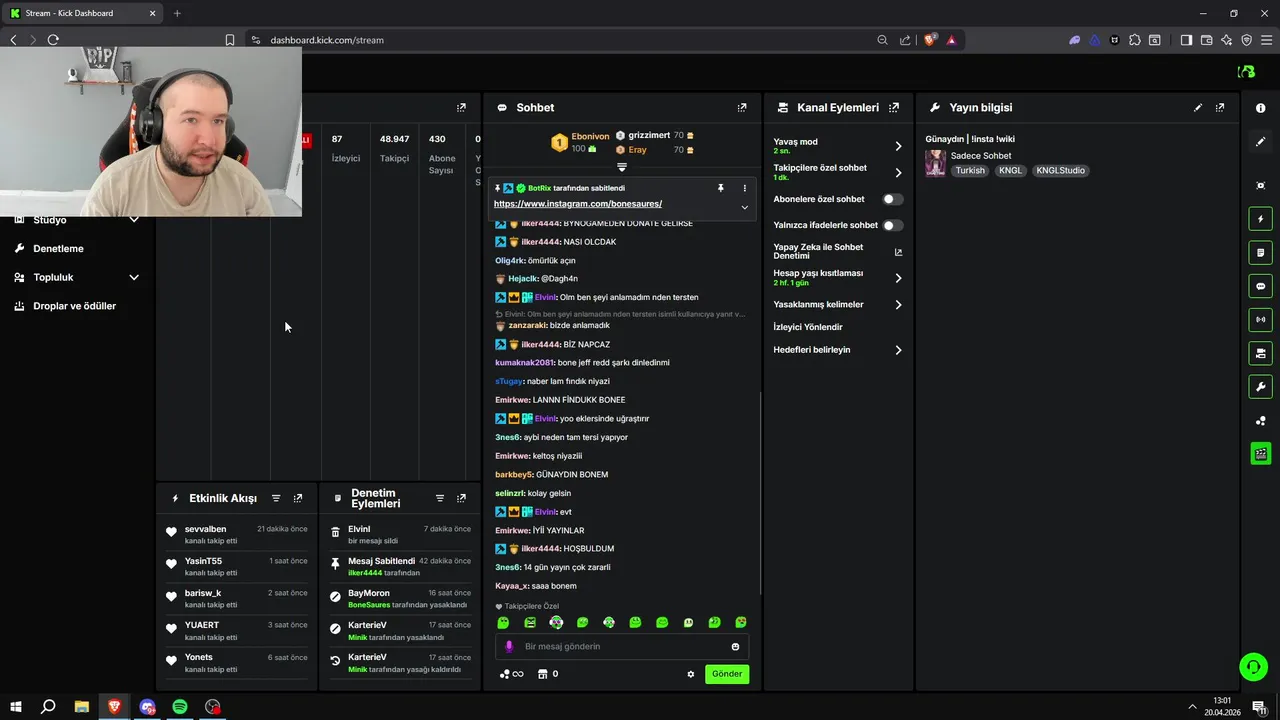Open filter options in Etkinlik Akışı
Screen dimensions: 1280x720
coord(276,498)
